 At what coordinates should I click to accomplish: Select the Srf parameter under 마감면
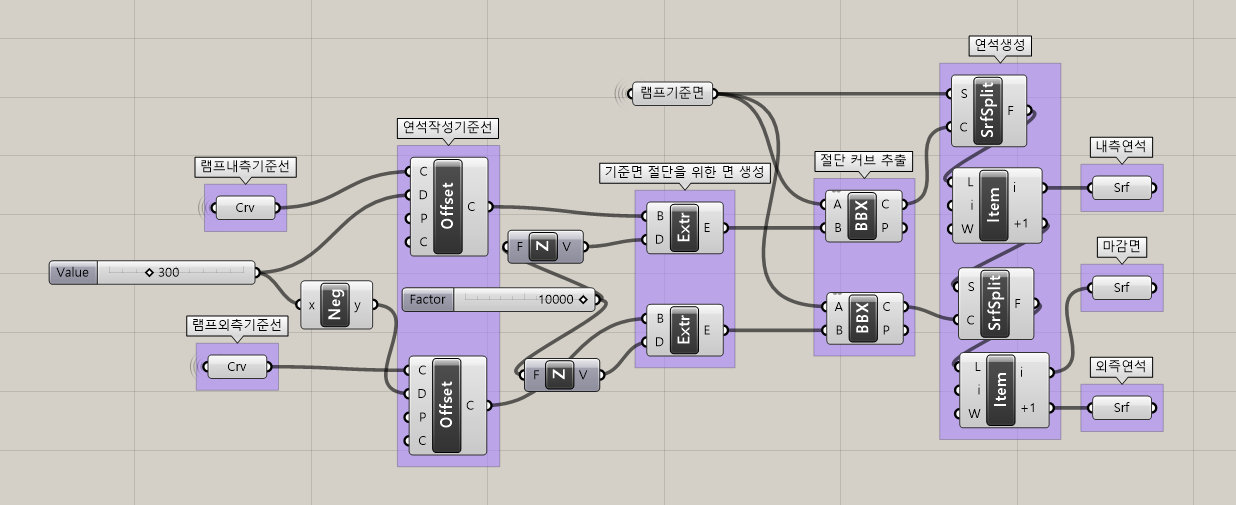(1122, 289)
